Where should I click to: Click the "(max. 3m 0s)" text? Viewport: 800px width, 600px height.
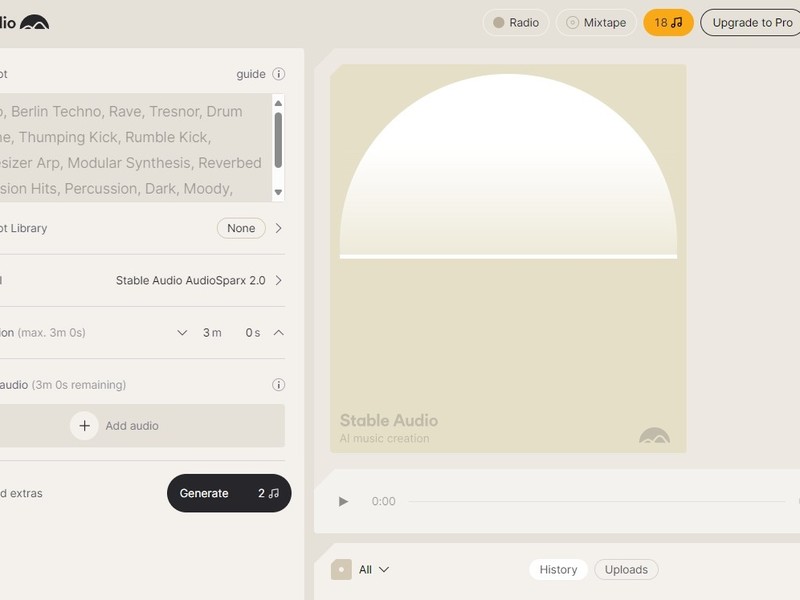point(52,333)
